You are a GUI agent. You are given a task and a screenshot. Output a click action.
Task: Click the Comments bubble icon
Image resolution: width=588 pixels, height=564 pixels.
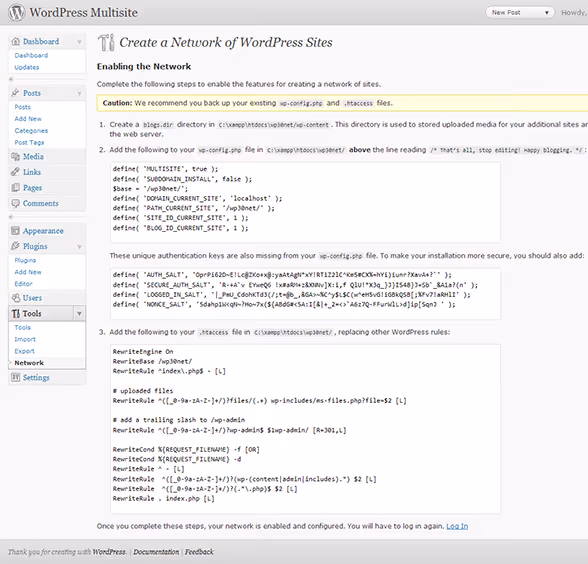coord(15,203)
